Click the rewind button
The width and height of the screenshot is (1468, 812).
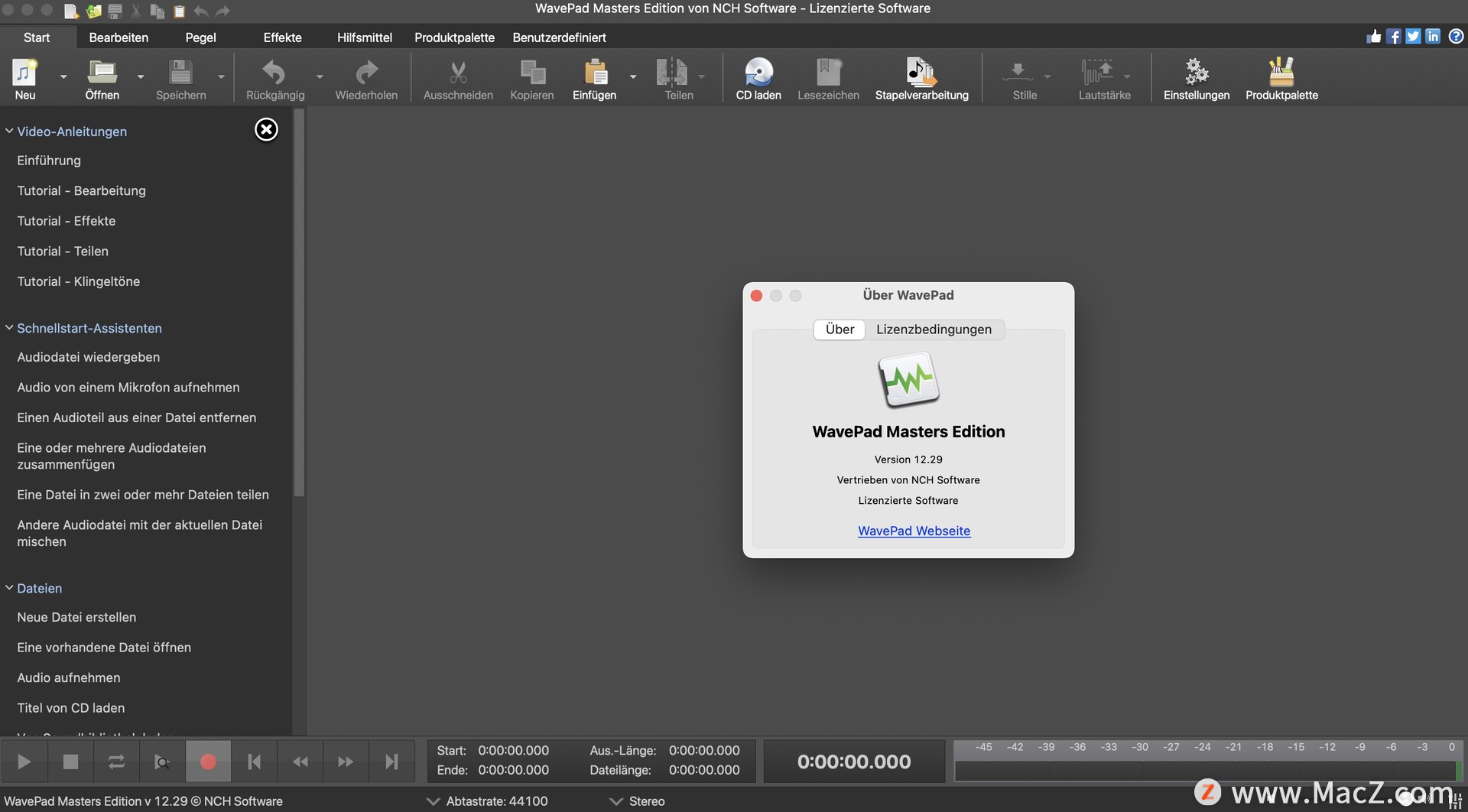(x=300, y=762)
